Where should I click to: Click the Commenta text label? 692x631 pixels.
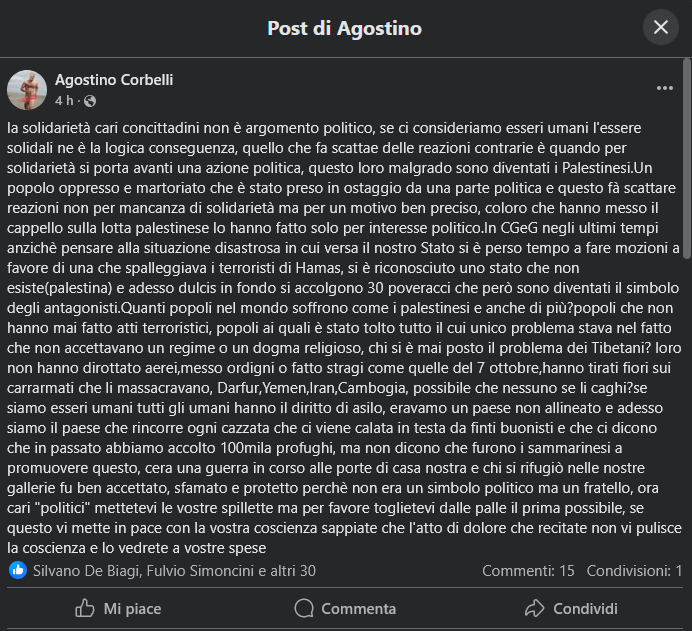358,608
